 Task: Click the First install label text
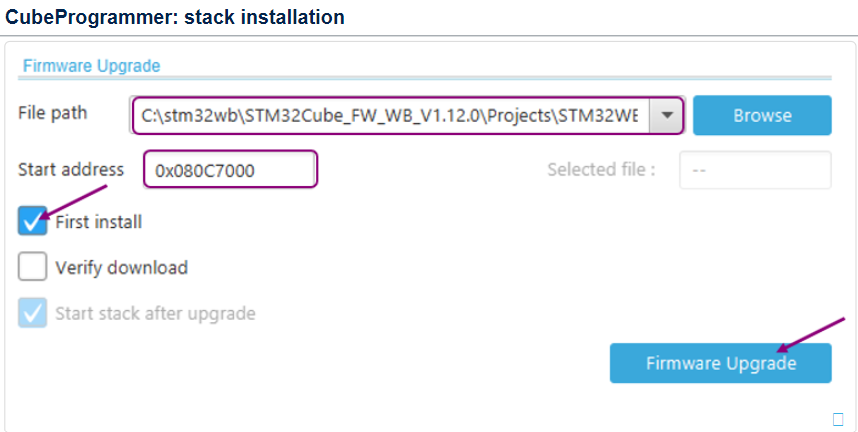(x=98, y=222)
